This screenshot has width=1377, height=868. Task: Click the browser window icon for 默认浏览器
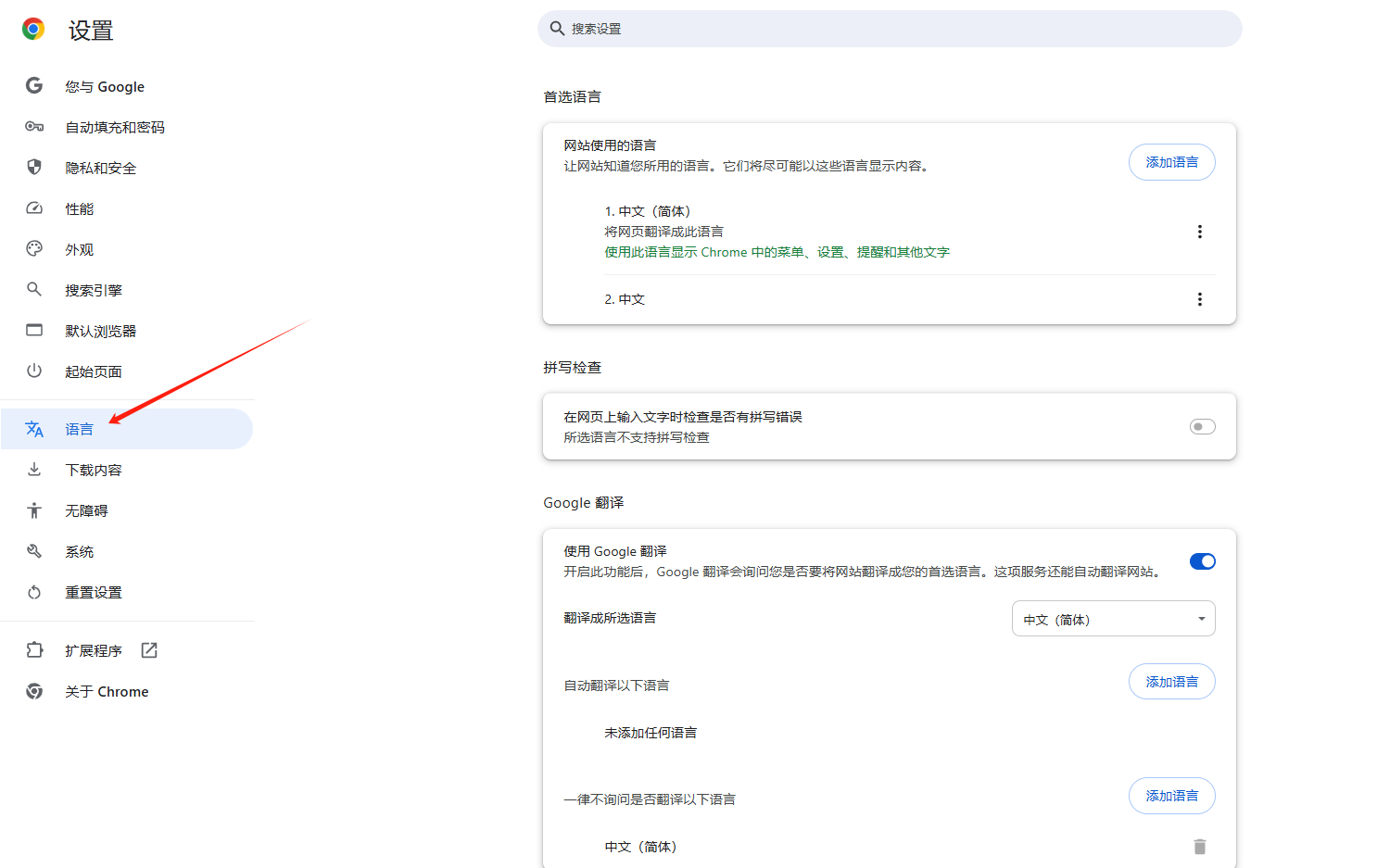[x=34, y=331]
